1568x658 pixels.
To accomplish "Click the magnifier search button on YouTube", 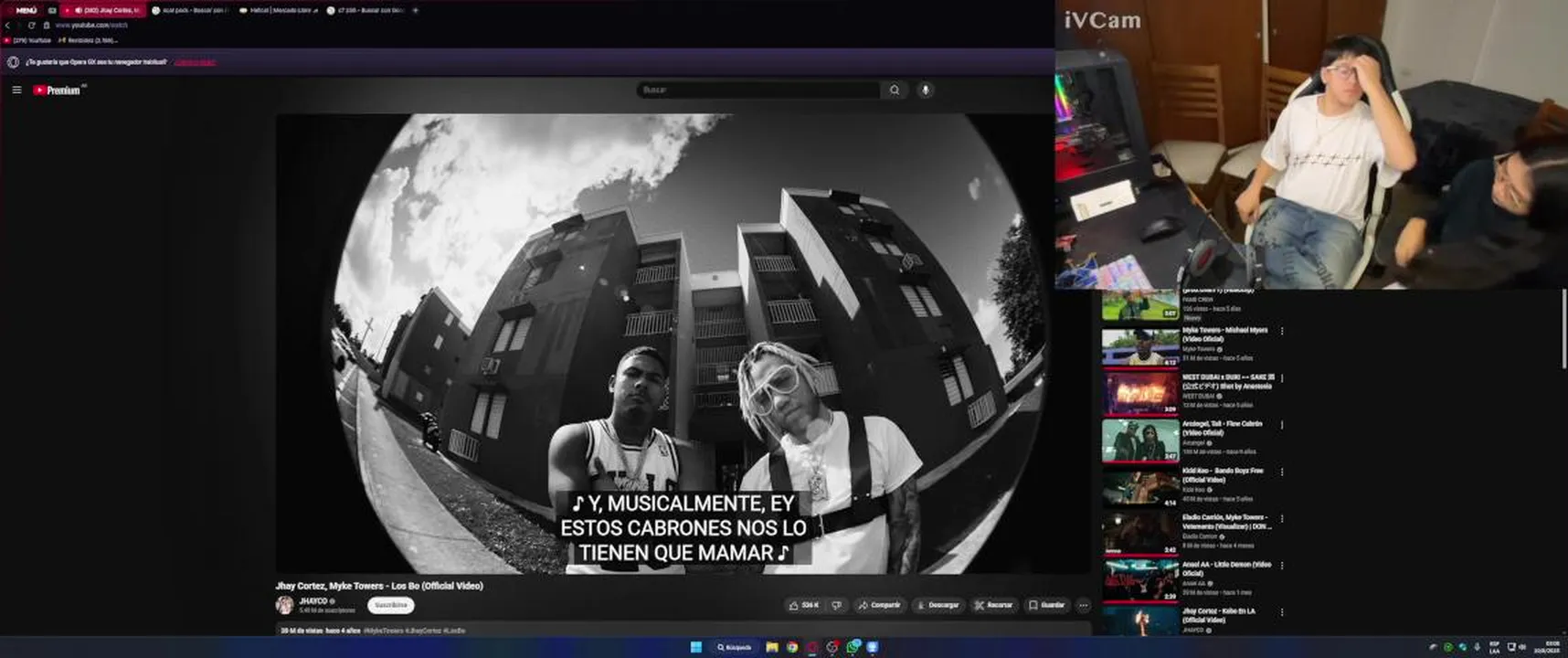I will [x=895, y=90].
